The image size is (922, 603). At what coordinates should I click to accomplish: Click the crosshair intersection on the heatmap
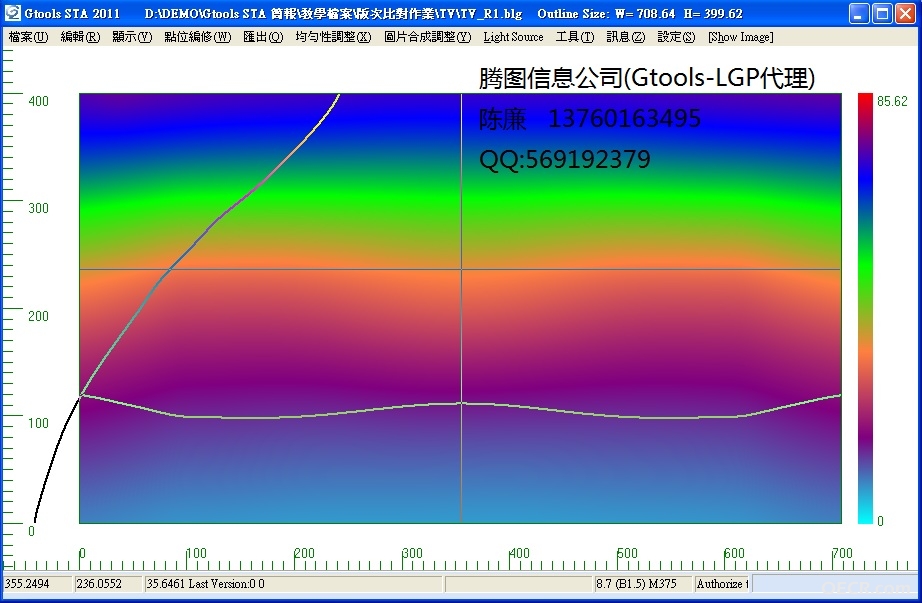click(x=461, y=269)
